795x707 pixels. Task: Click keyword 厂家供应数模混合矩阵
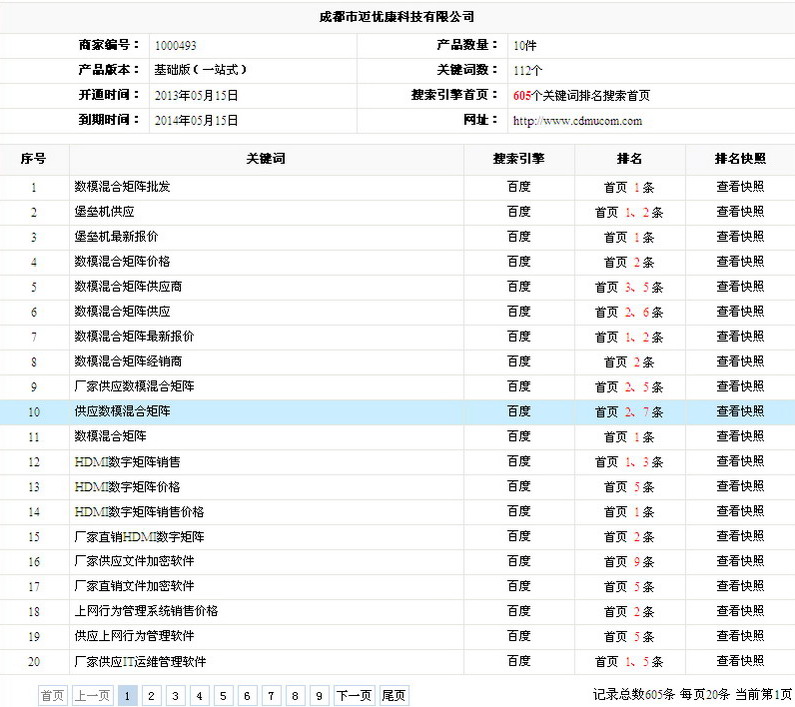tap(134, 386)
